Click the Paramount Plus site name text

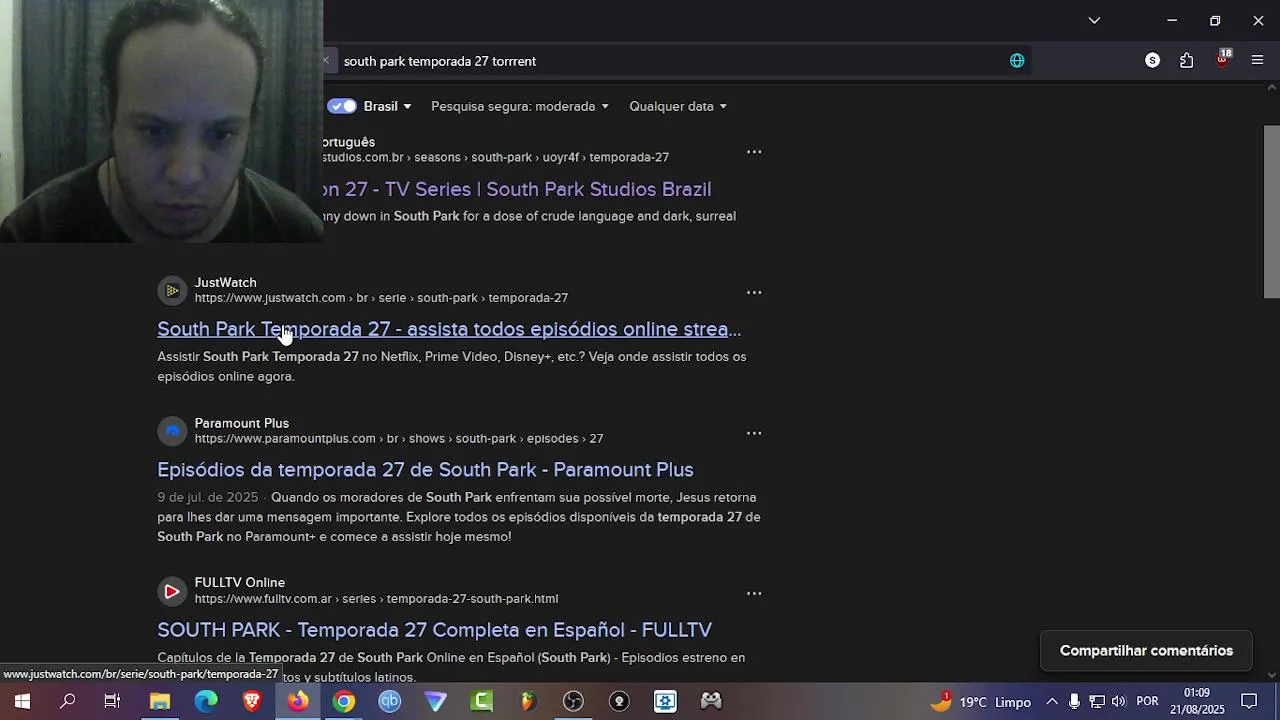click(x=241, y=424)
